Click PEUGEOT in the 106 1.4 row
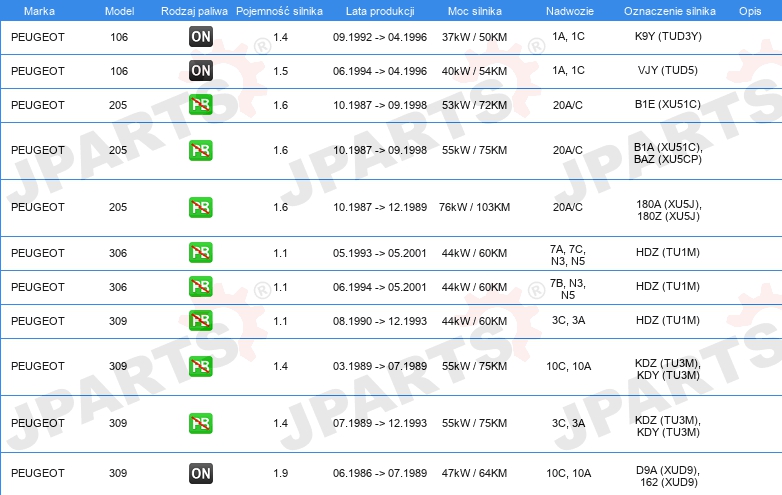 click(x=38, y=37)
